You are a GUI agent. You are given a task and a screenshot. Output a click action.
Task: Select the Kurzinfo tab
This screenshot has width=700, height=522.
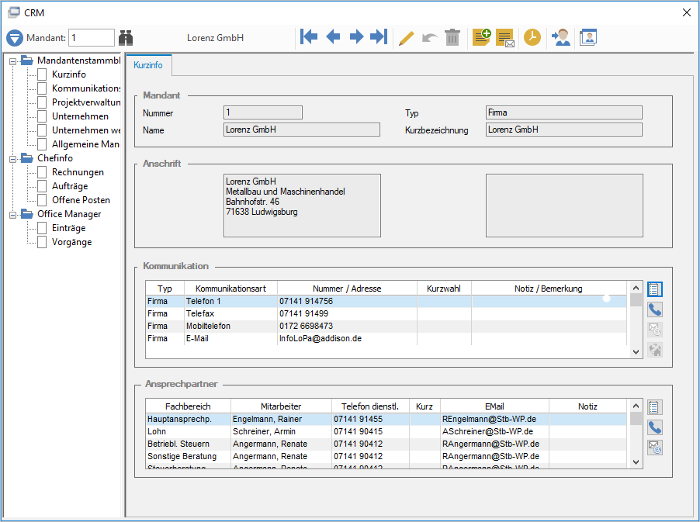click(148, 65)
